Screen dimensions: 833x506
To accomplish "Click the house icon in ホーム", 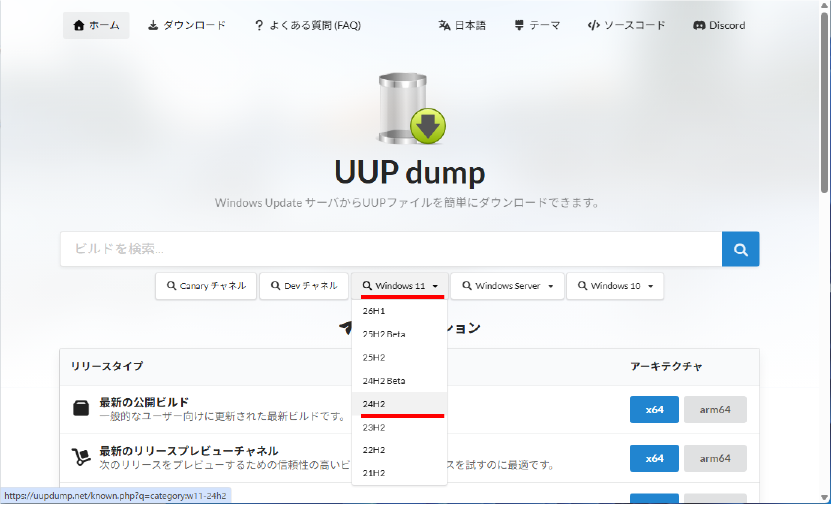I will [79, 26].
